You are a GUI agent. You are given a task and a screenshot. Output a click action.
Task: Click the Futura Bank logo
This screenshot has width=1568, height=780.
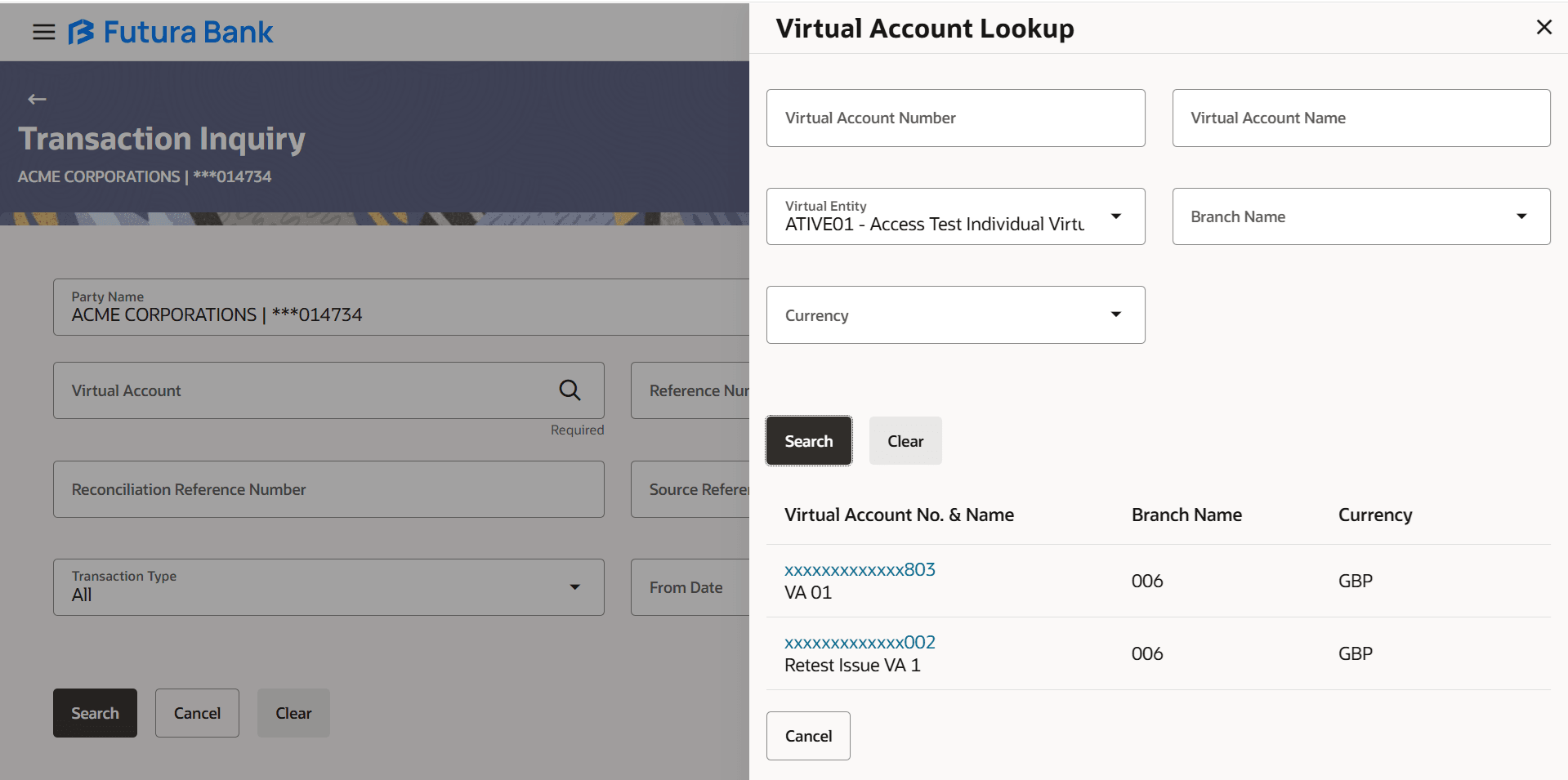(x=171, y=32)
